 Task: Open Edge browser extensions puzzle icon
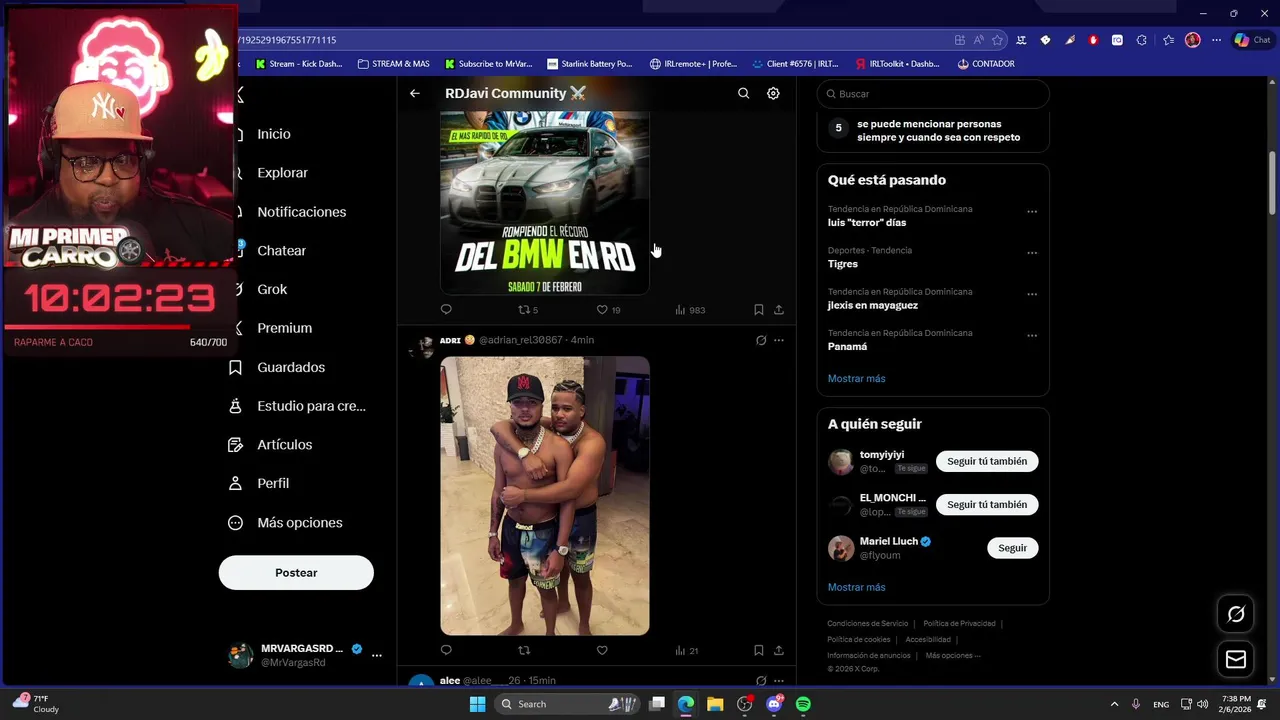1142,40
